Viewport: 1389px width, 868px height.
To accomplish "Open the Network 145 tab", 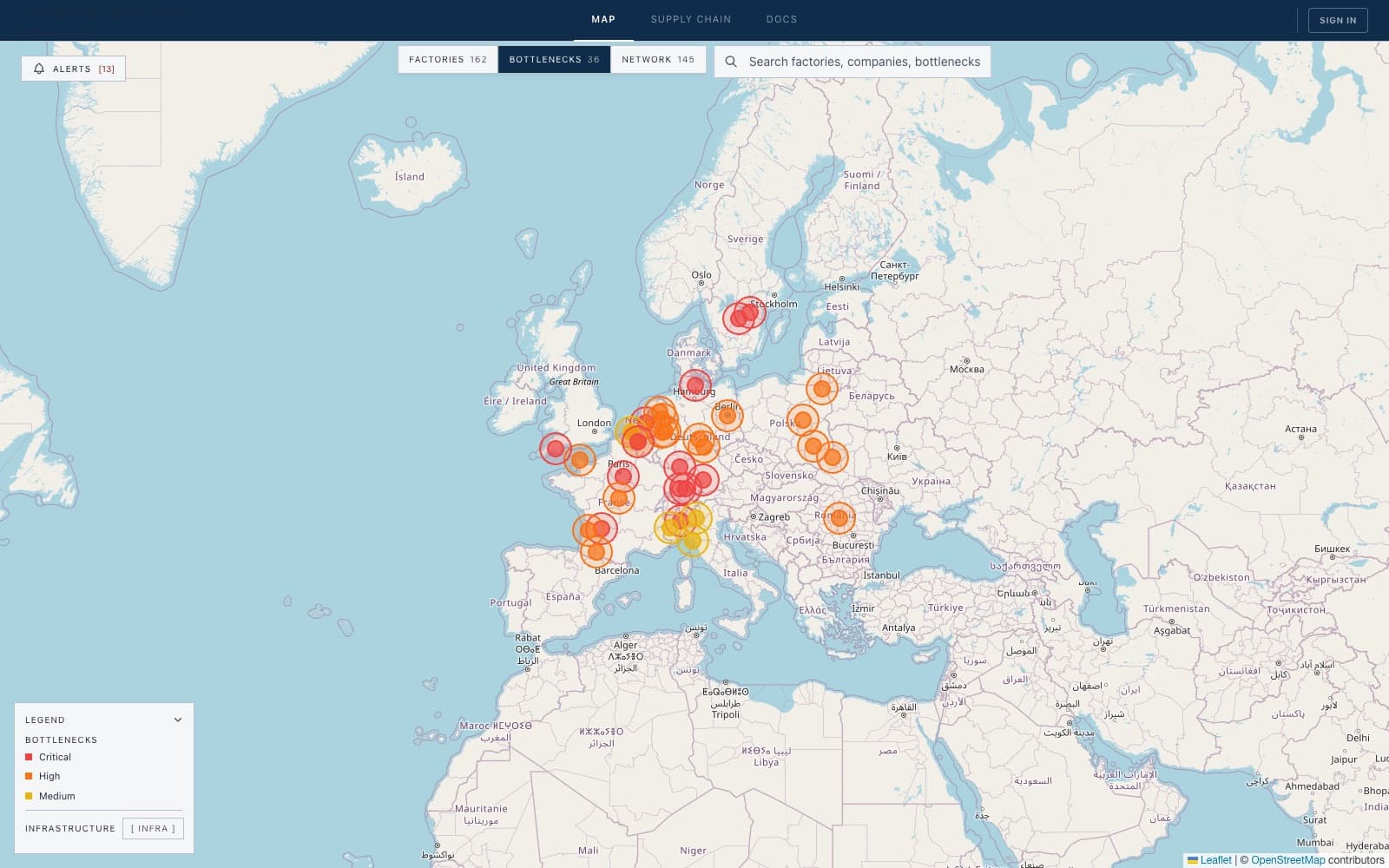I will pyautogui.click(x=658, y=59).
